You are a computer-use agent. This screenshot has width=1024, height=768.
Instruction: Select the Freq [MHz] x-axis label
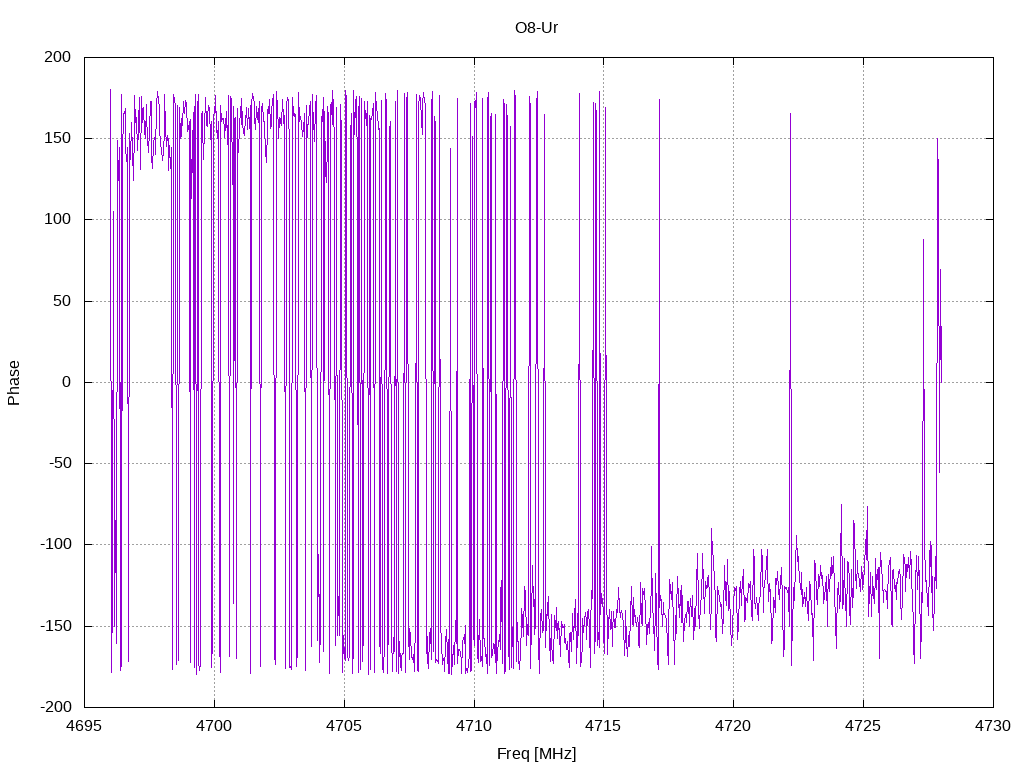(536, 753)
